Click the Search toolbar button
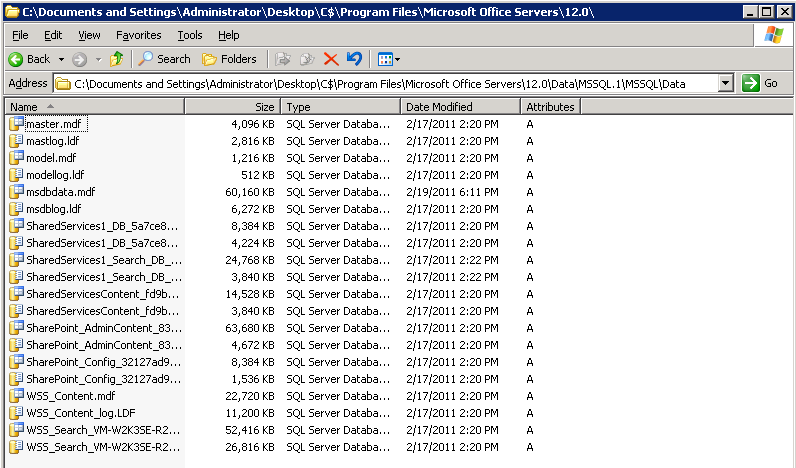Image resolution: width=796 pixels, height=468 pixels. [164, 59]
